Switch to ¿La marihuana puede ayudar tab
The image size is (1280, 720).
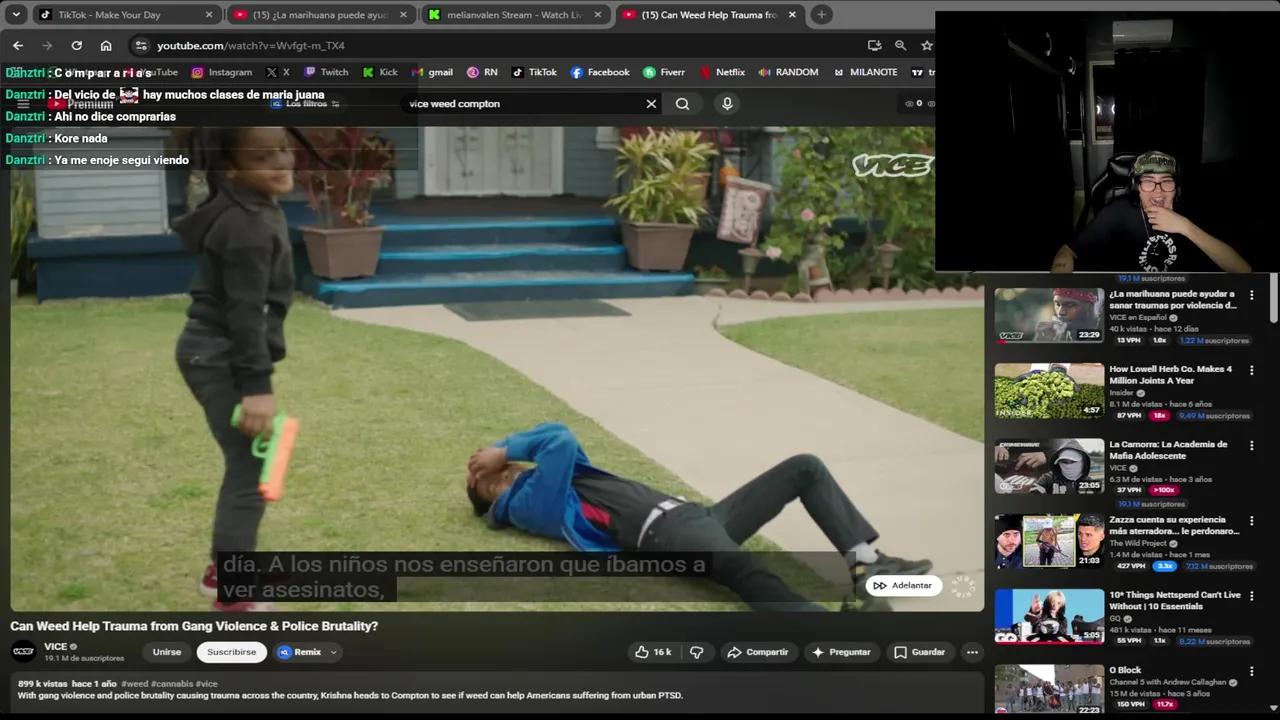click(x=320, y=15)
